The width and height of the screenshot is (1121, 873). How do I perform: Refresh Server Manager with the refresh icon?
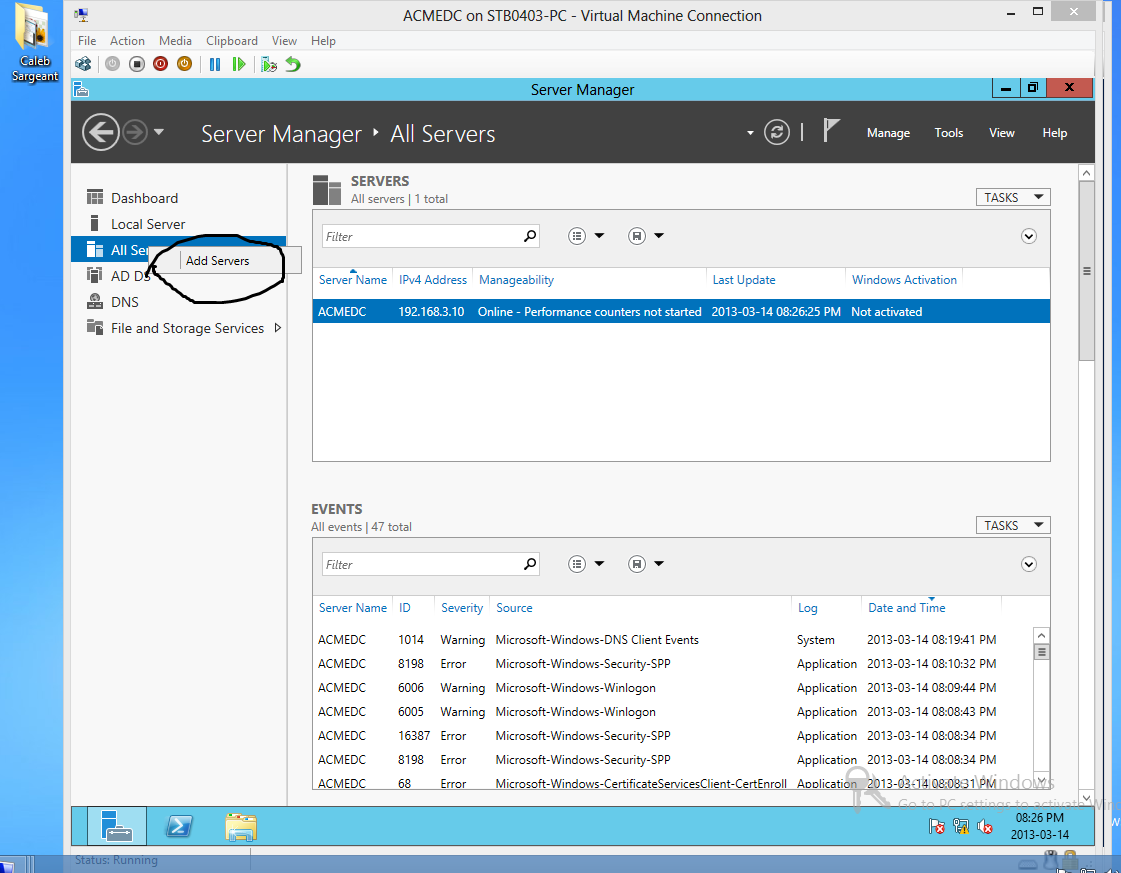[776, 132]
